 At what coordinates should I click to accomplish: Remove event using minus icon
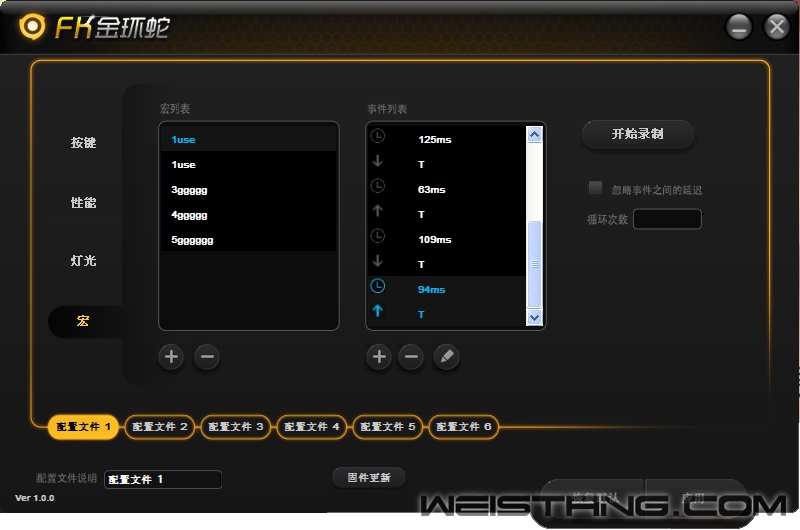[x=411, y=357]
